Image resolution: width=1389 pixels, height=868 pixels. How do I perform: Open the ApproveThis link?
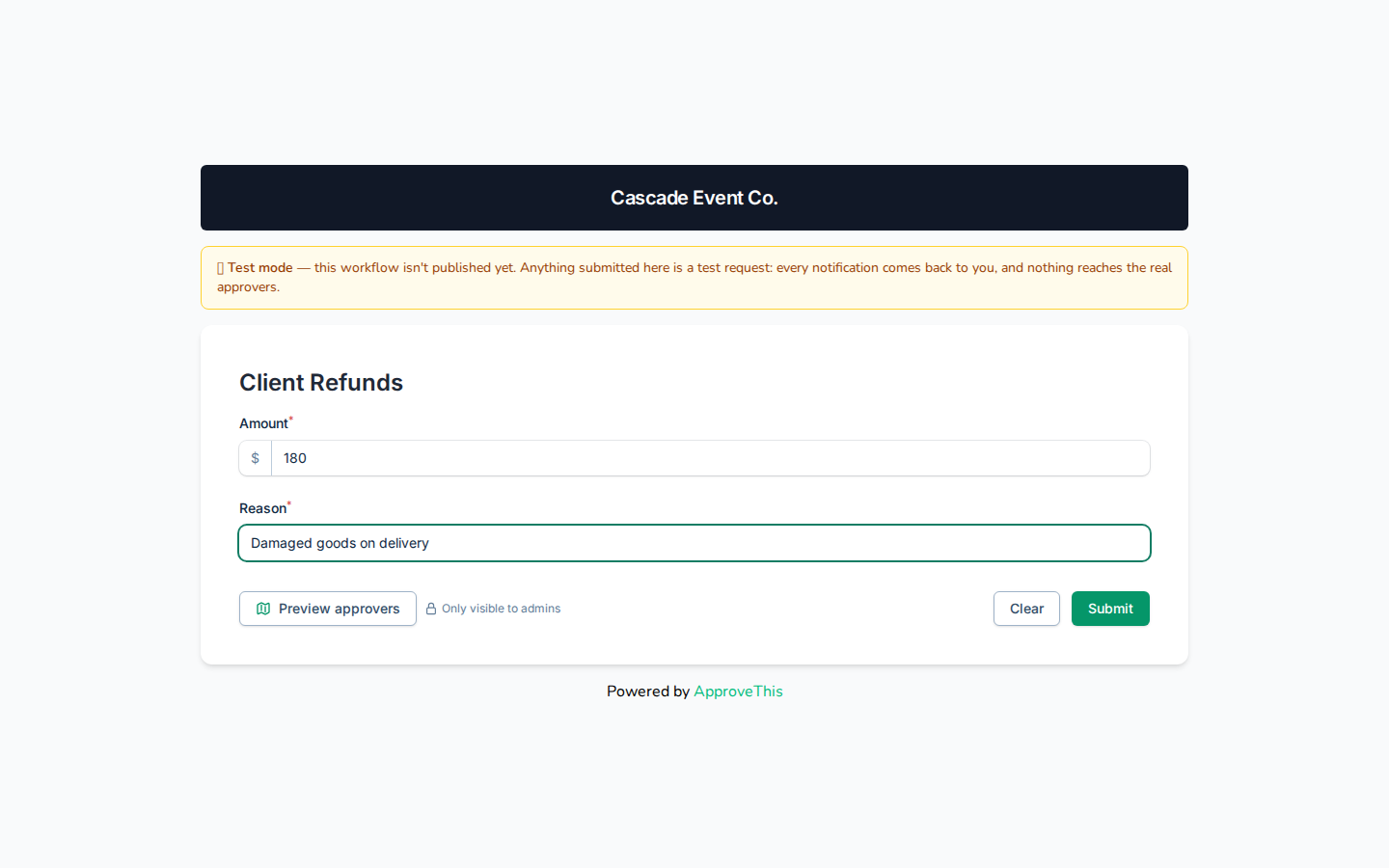click(x=738, y=692)
